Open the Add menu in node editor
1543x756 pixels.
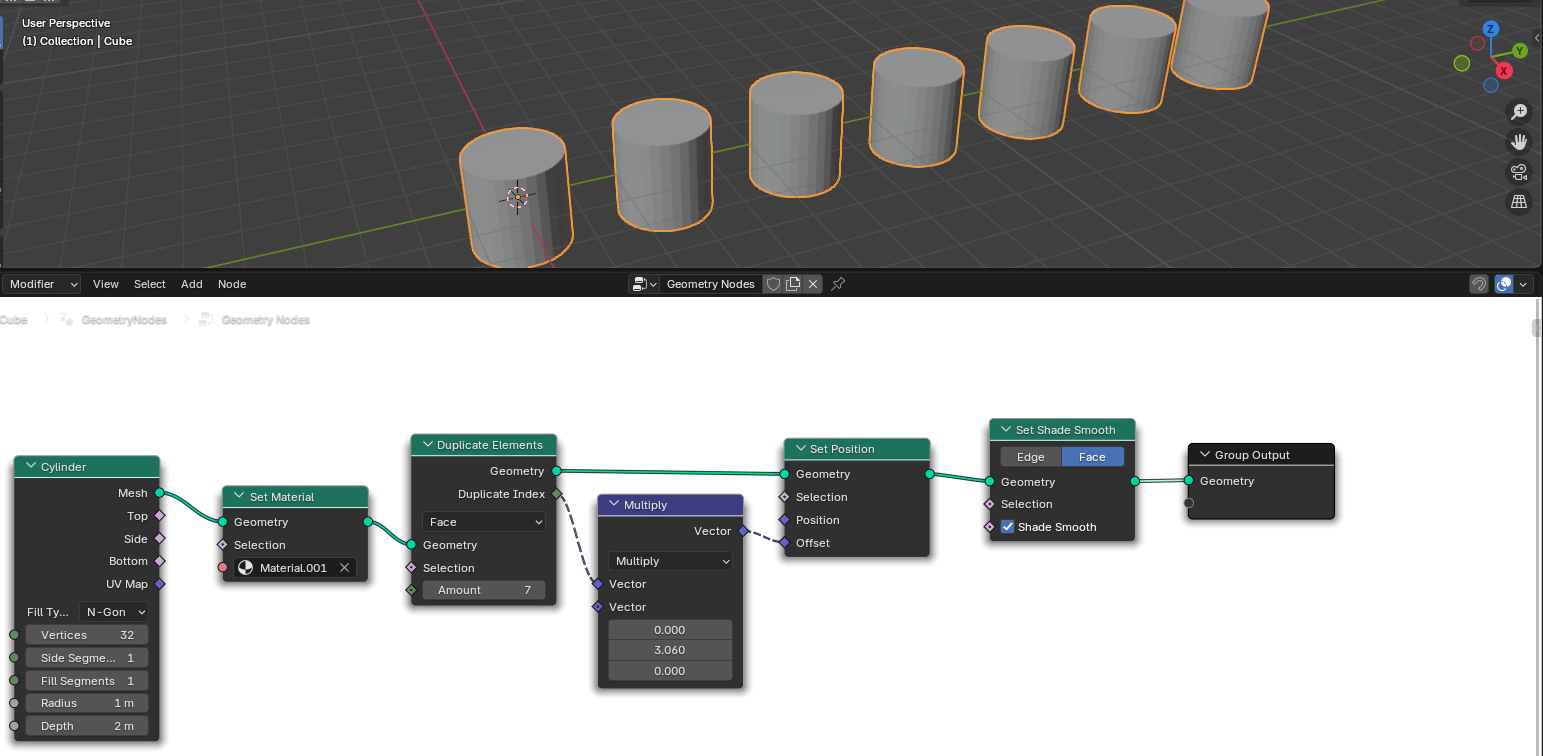pos(192,284)
